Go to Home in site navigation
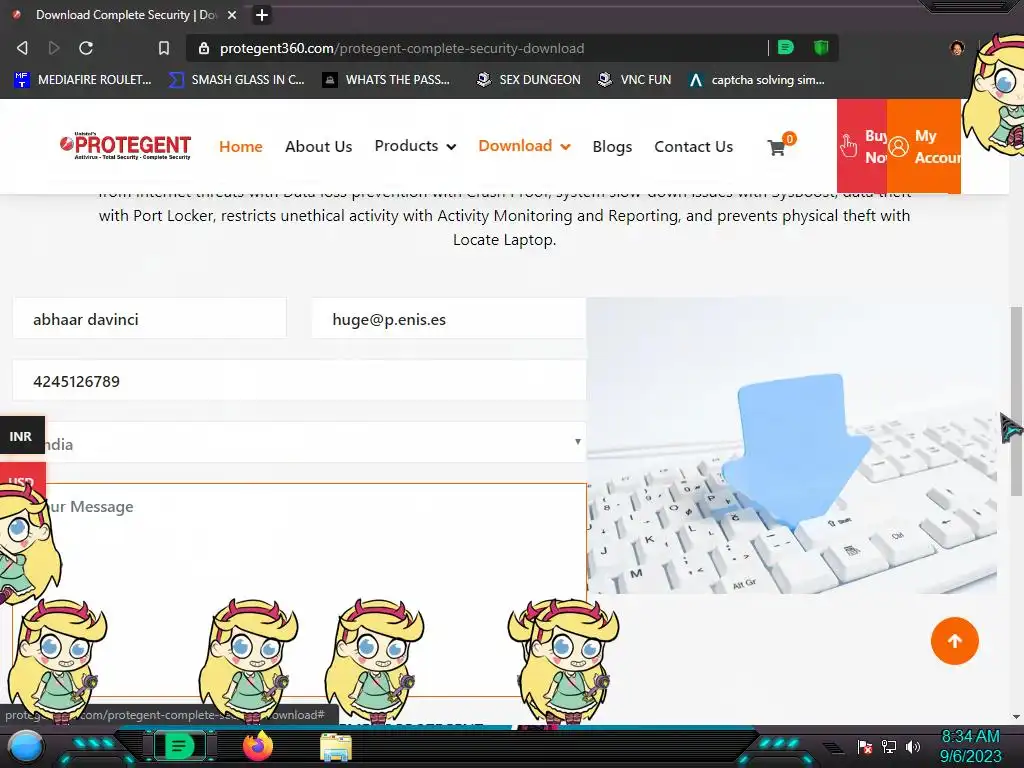Image resolution: width=1024 pixels, height=768 pixels. (240, 146)
